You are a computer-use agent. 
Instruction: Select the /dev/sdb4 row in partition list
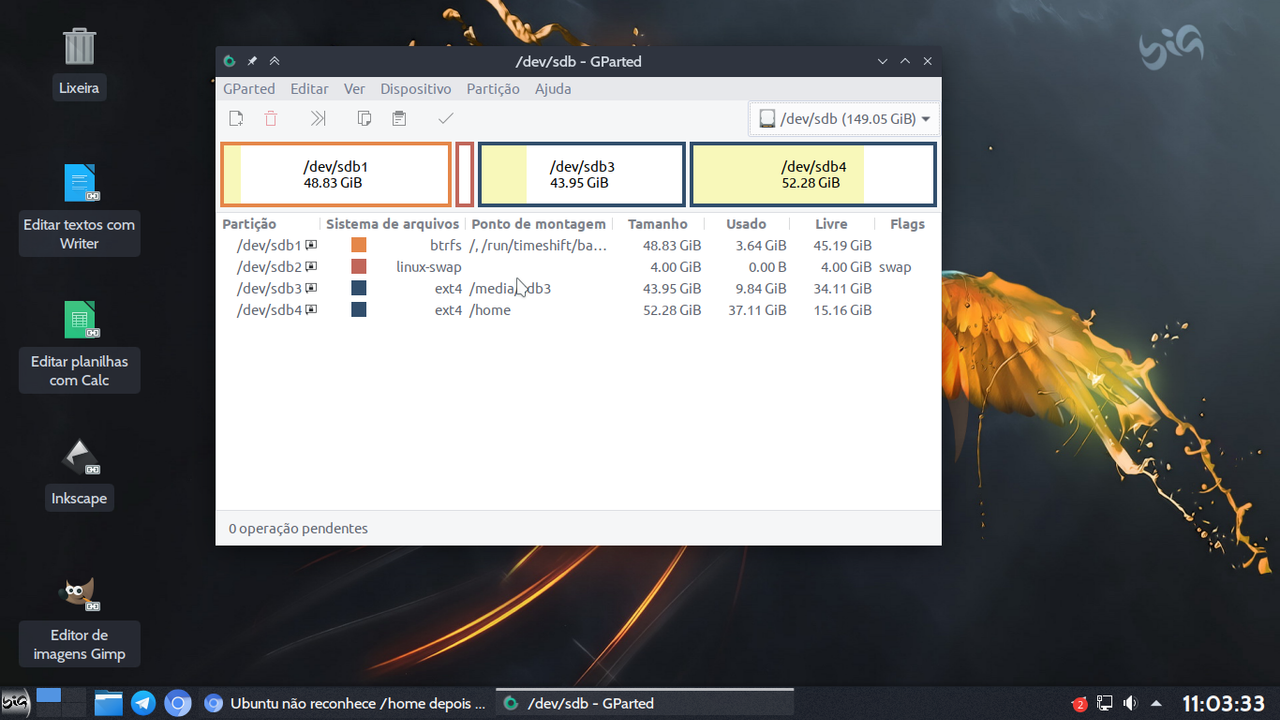click(x=578, y=310)
